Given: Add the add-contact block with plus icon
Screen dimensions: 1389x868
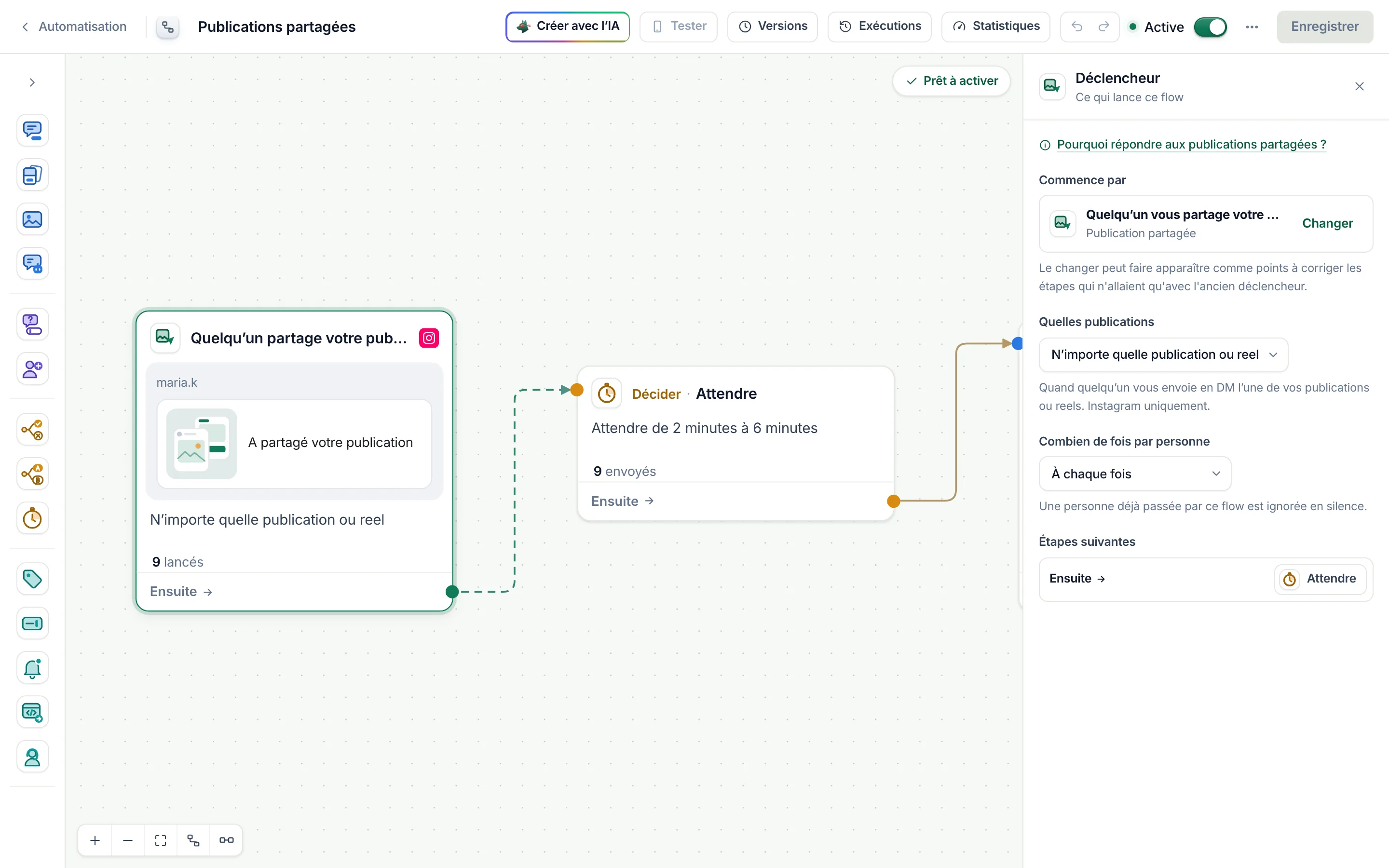Looking at the screenshot, I should tap(32, 368).
